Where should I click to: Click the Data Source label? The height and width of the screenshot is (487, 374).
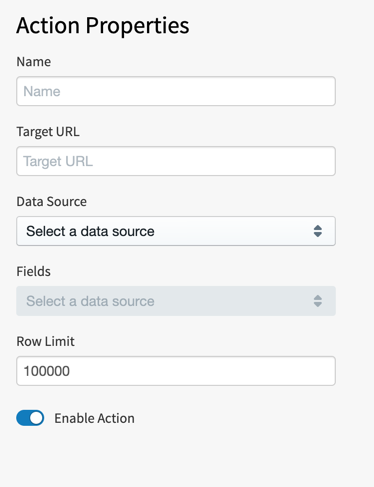point(52,202)
